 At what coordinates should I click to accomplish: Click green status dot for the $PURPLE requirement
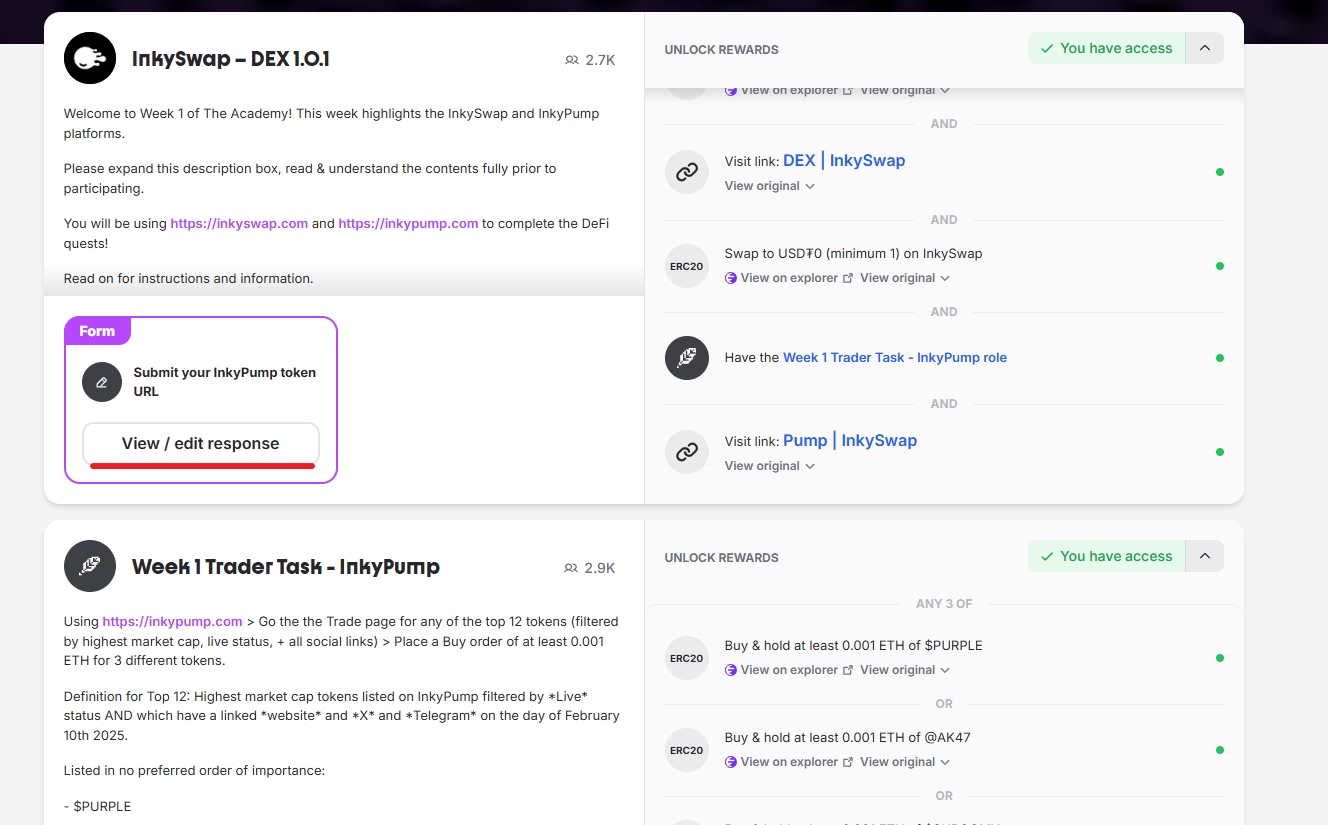tap(1219, 658)
